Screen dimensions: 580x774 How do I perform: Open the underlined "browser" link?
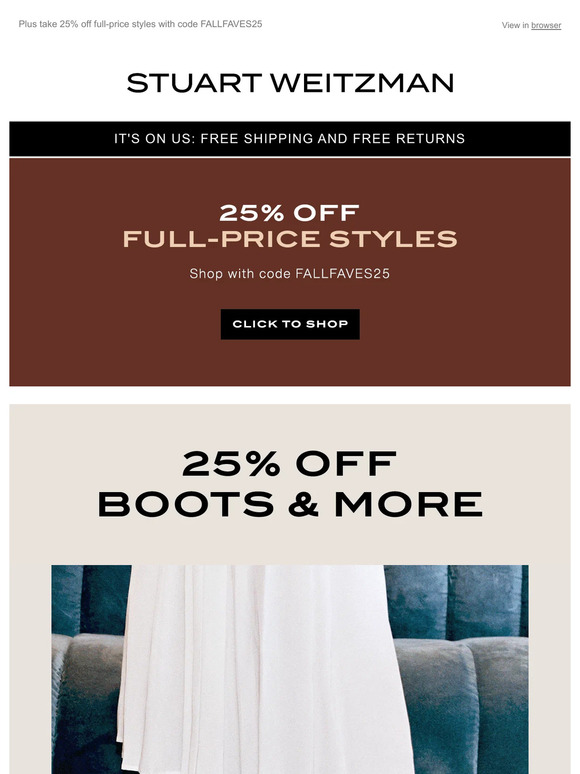pyautogui.click(x=546, y=25)
